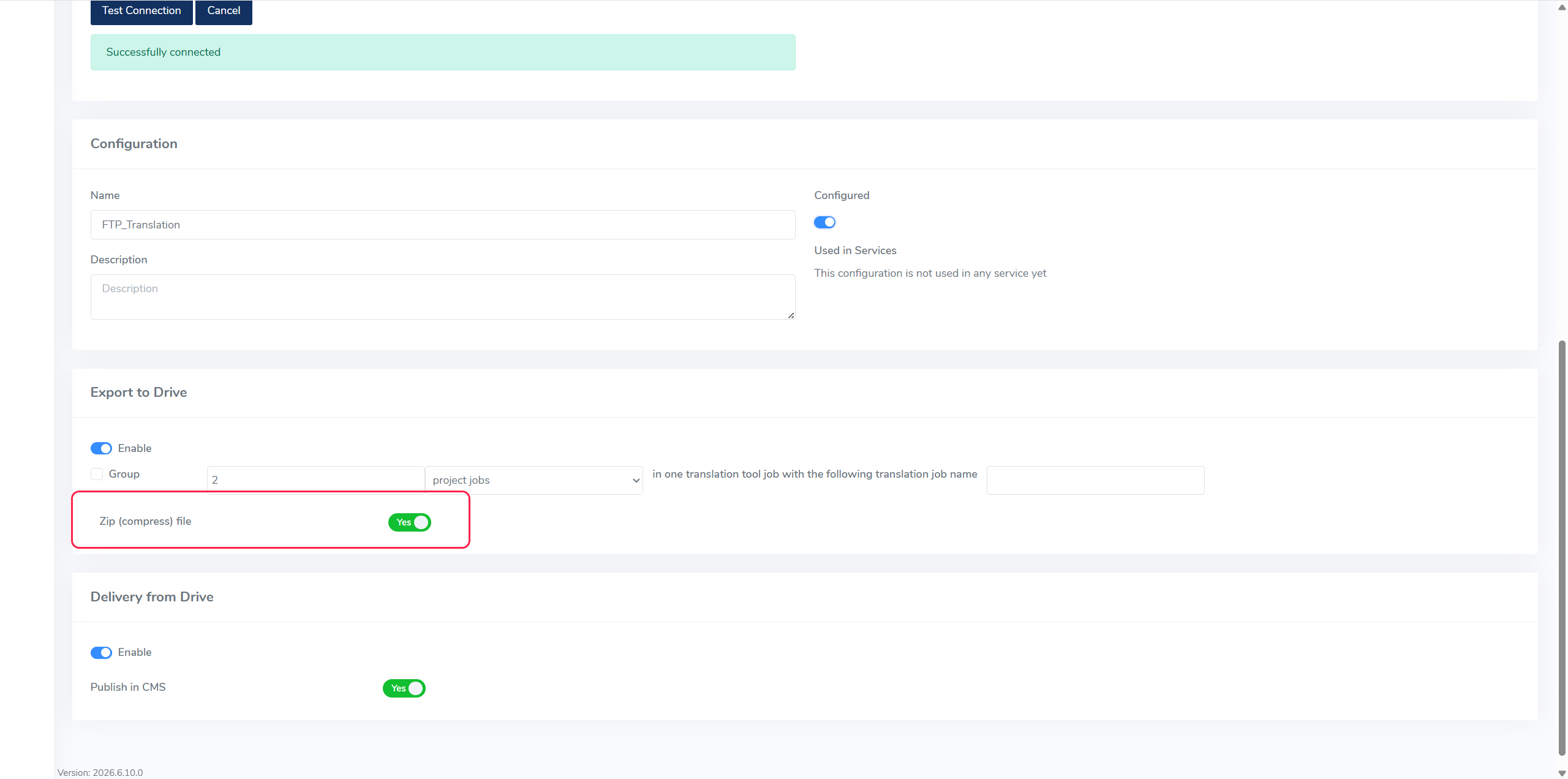
Task: Disable the Export to Drive Enable switch
Action: [x=101, y=448]
